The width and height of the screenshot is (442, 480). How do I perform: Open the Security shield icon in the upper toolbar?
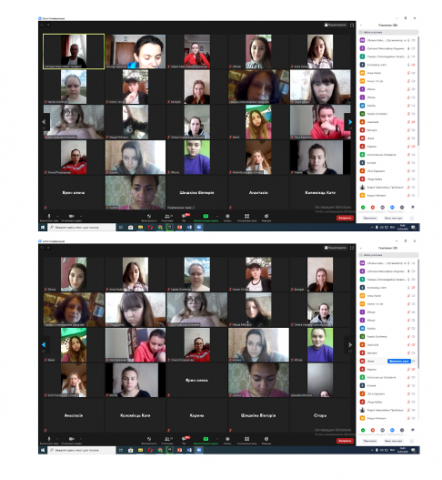149,216
